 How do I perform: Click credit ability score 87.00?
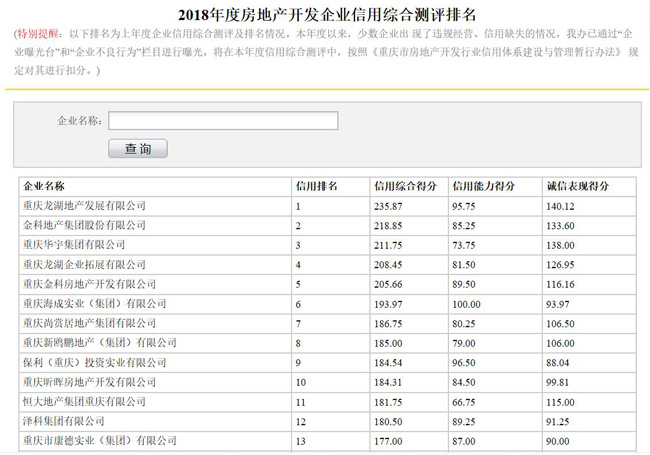click(x=463, y=441)
